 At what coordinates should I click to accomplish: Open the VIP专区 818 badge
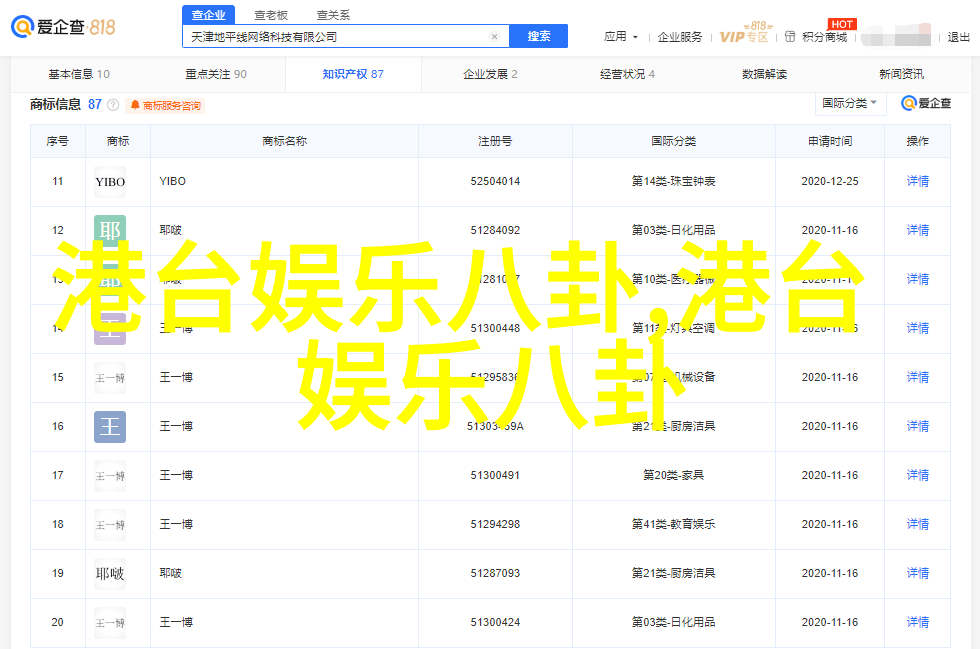click(x=745, y=33)
